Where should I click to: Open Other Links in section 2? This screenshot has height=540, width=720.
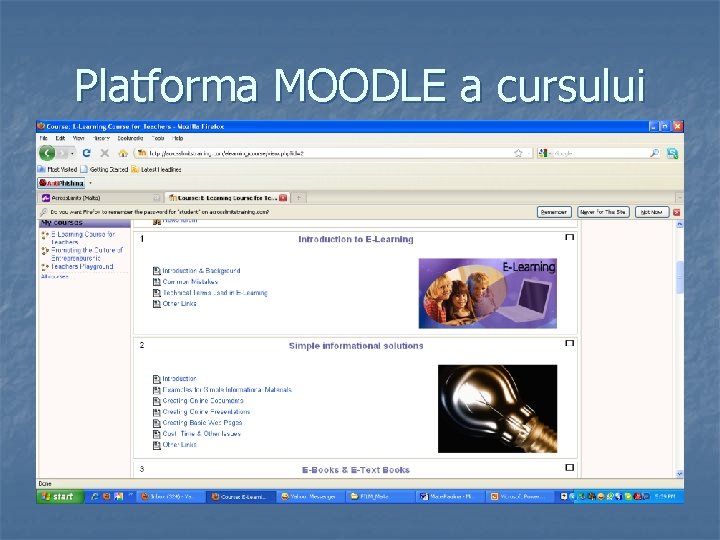click(x=180, y=444)
